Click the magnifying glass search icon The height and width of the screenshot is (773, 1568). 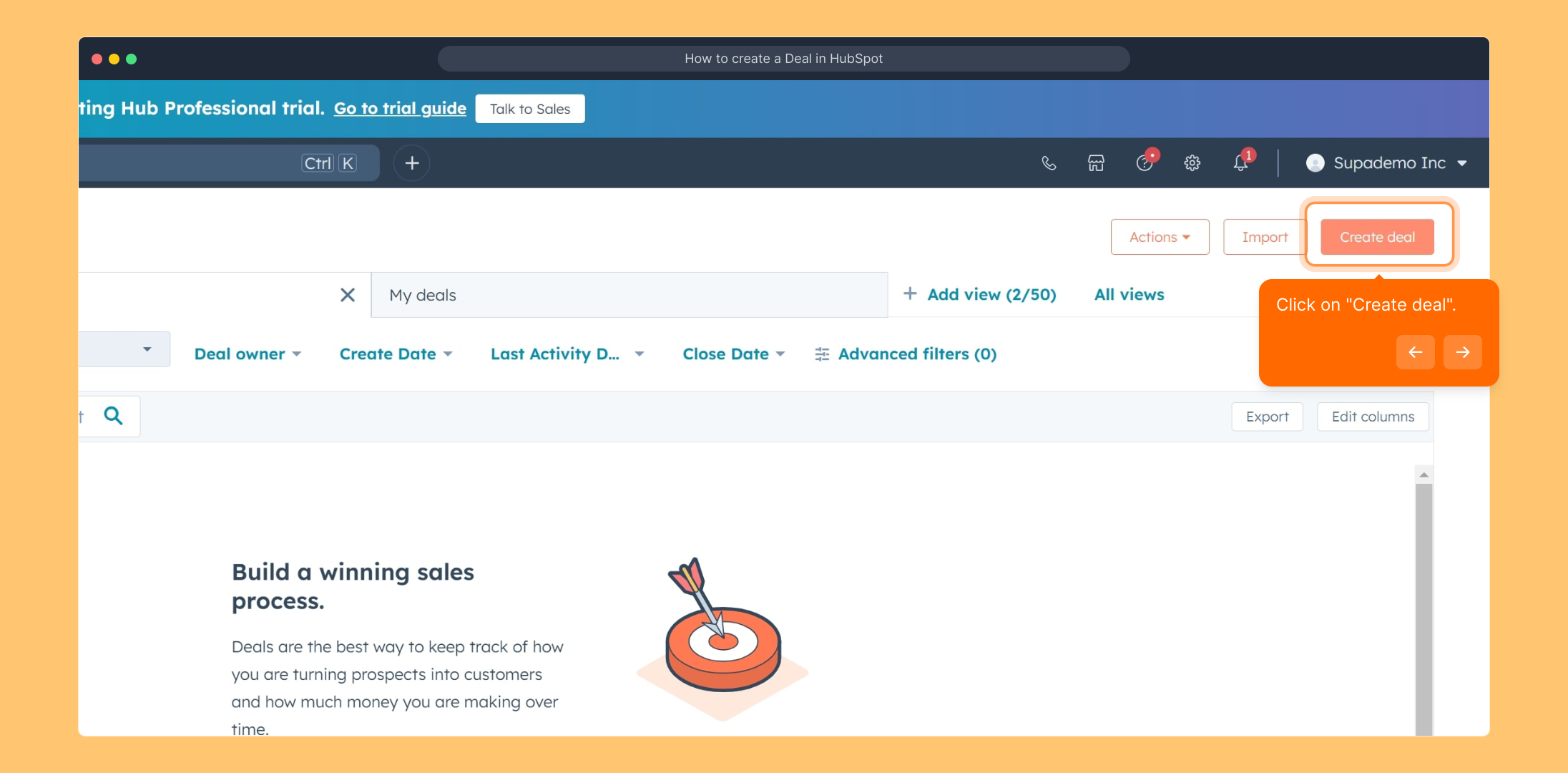click(113, 416)
